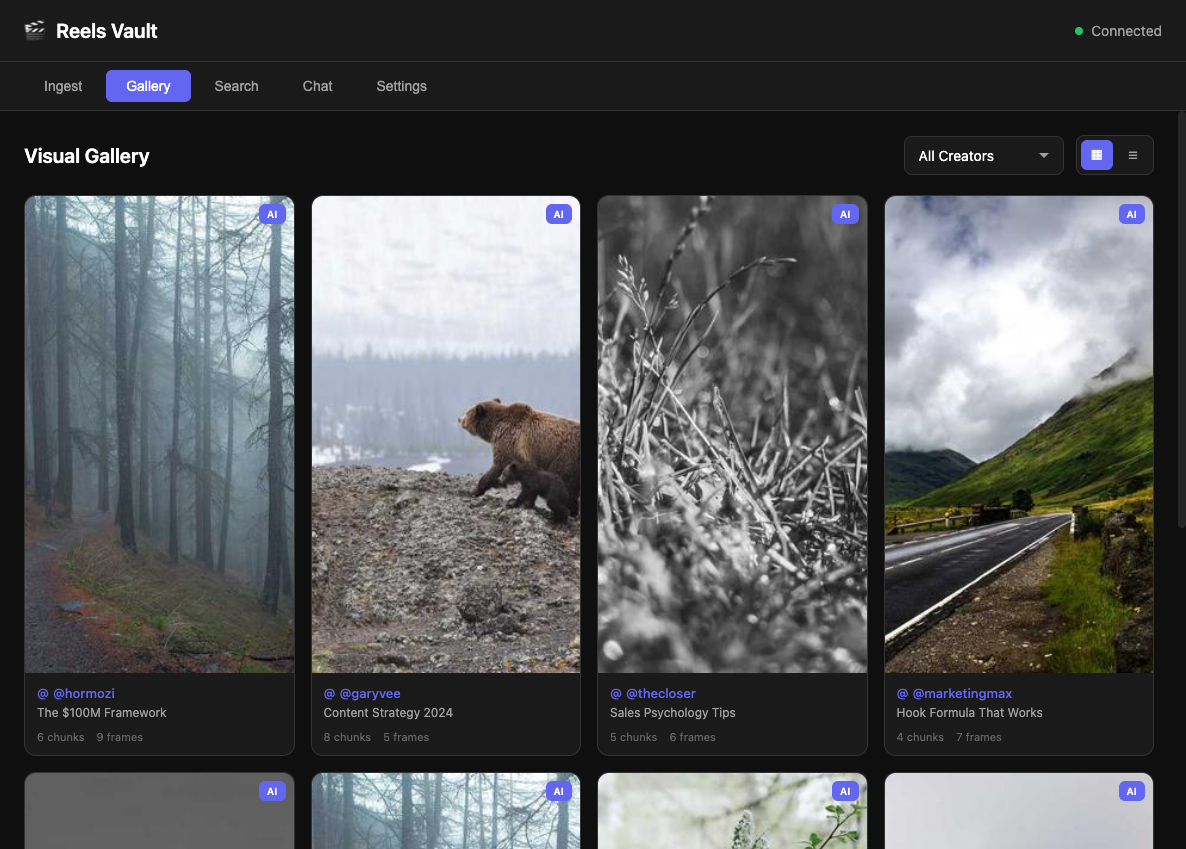Select the active Gallery tab

148,86
